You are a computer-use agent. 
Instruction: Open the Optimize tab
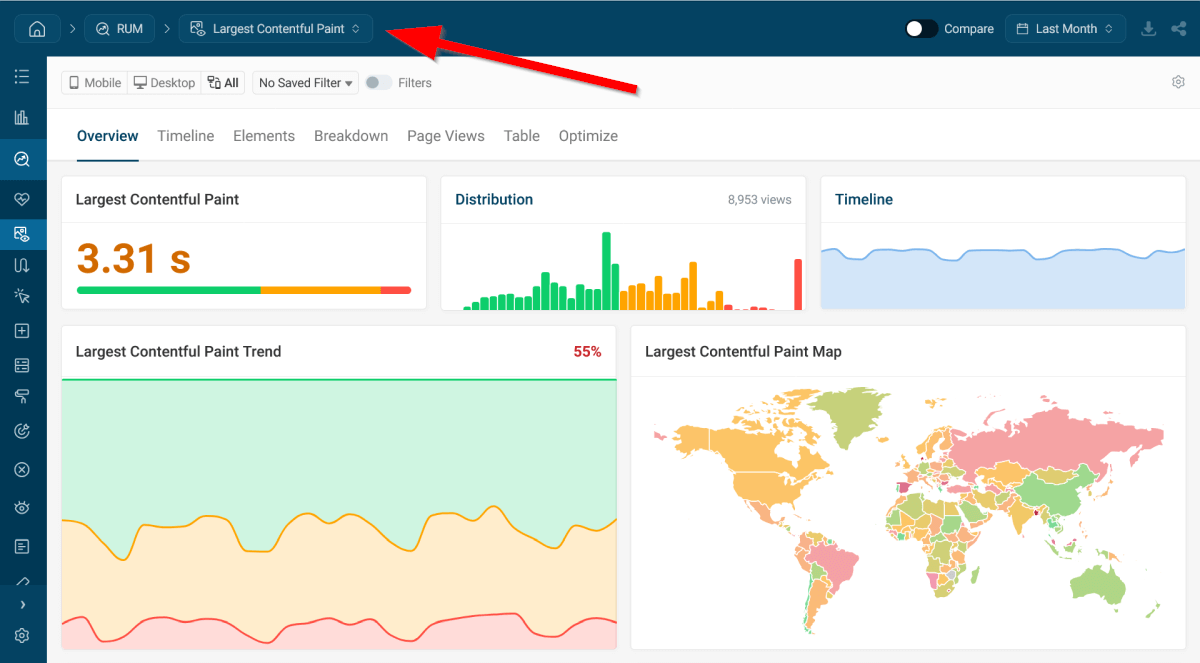[x=588, y=135]
